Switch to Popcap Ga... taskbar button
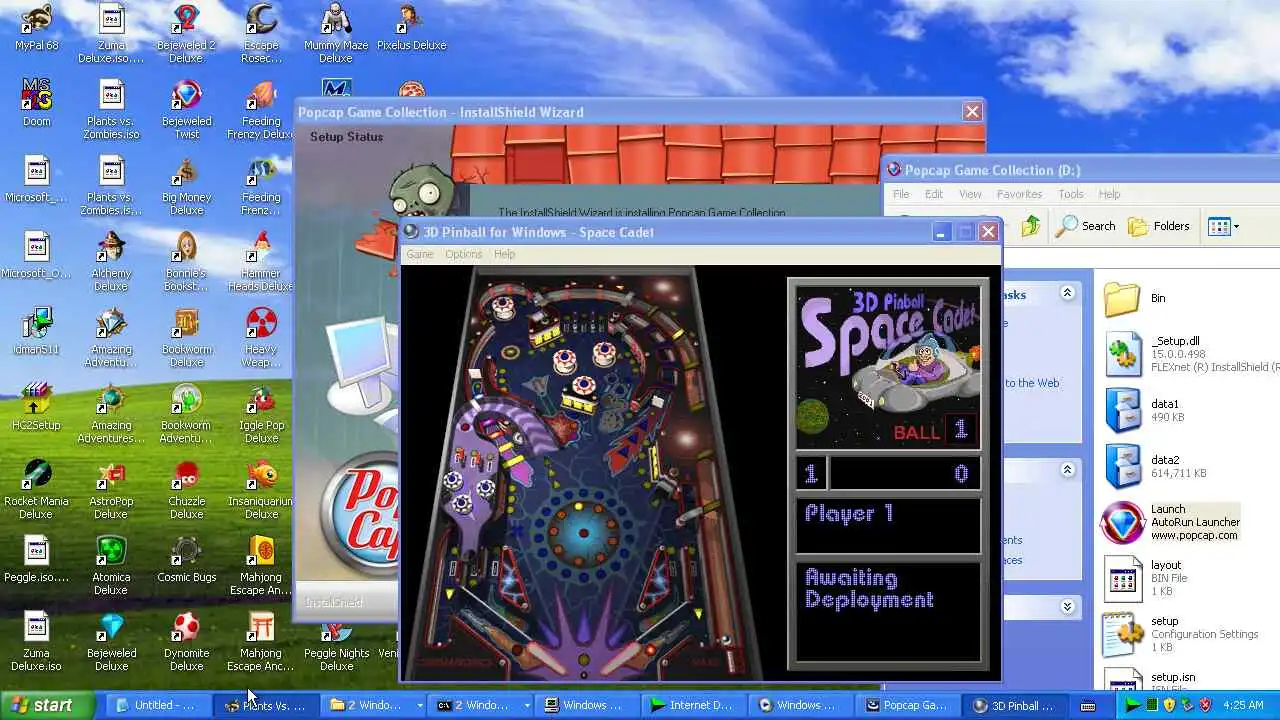This screenshot has width=1280, height=720. [x=906, y=705]
